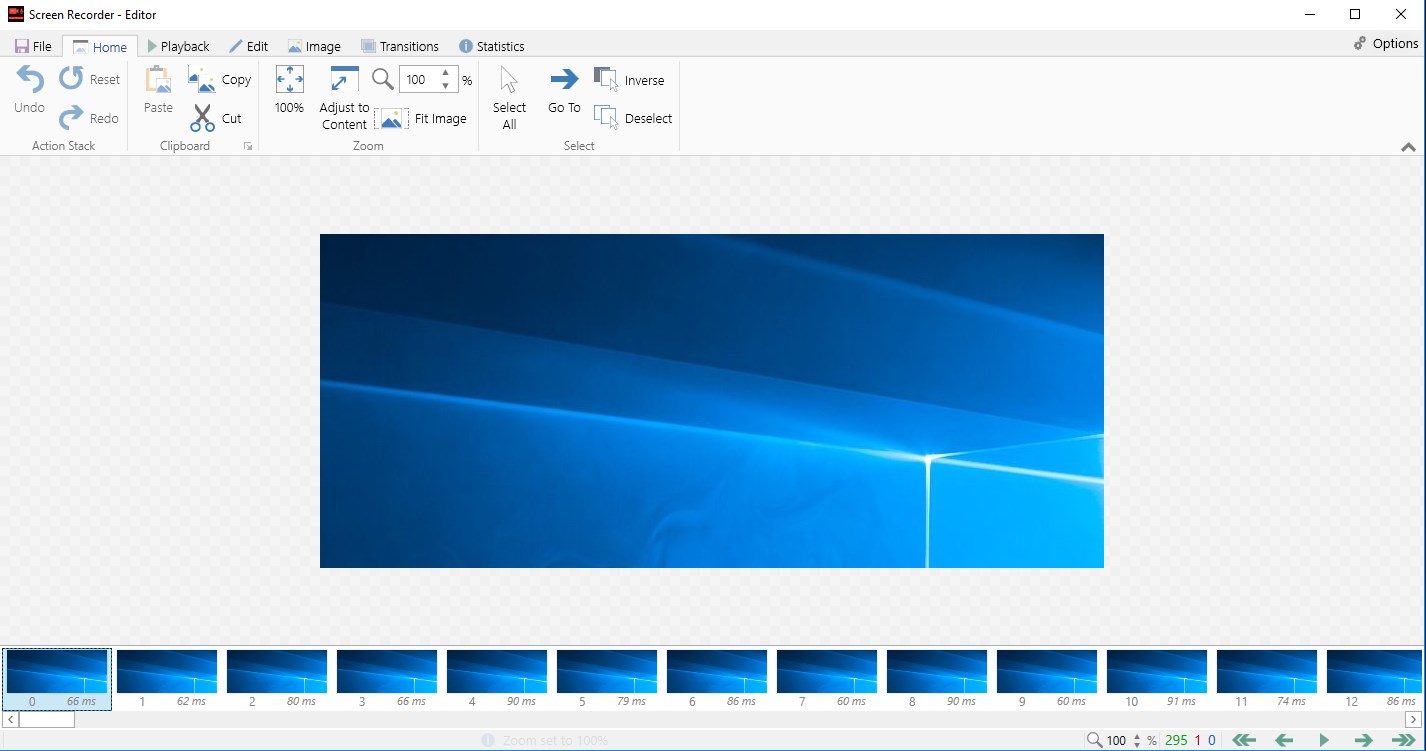This screenshot has height=751, width=1426.
Task: Cut selected frames with scissors icon
Action: pyautogui.click(x=202, y=118)
